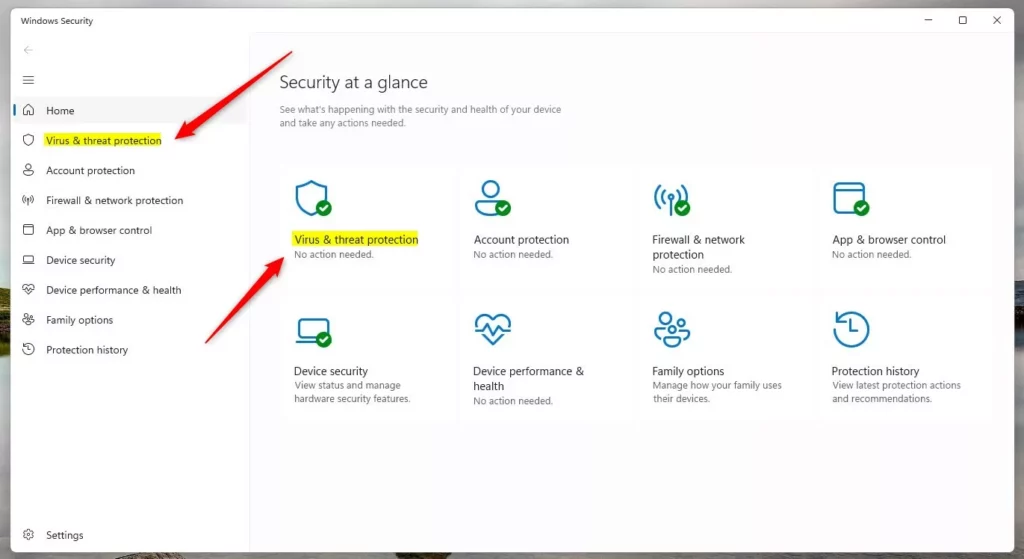Go back using the back arrow
Viewport: 1024px width, 559px height.
coord(28,50)
